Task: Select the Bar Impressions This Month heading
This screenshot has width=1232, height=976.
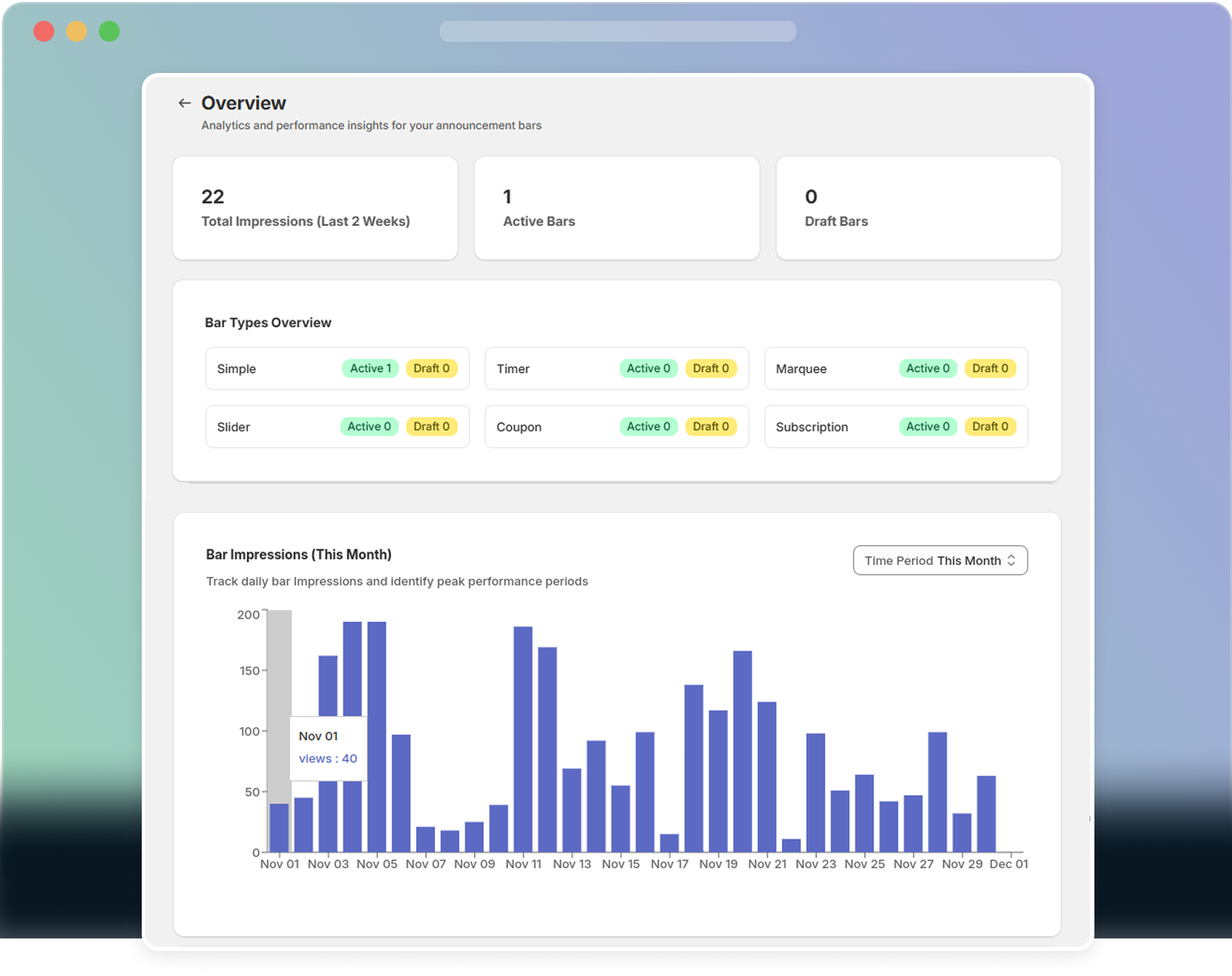Action: point(298,554)
